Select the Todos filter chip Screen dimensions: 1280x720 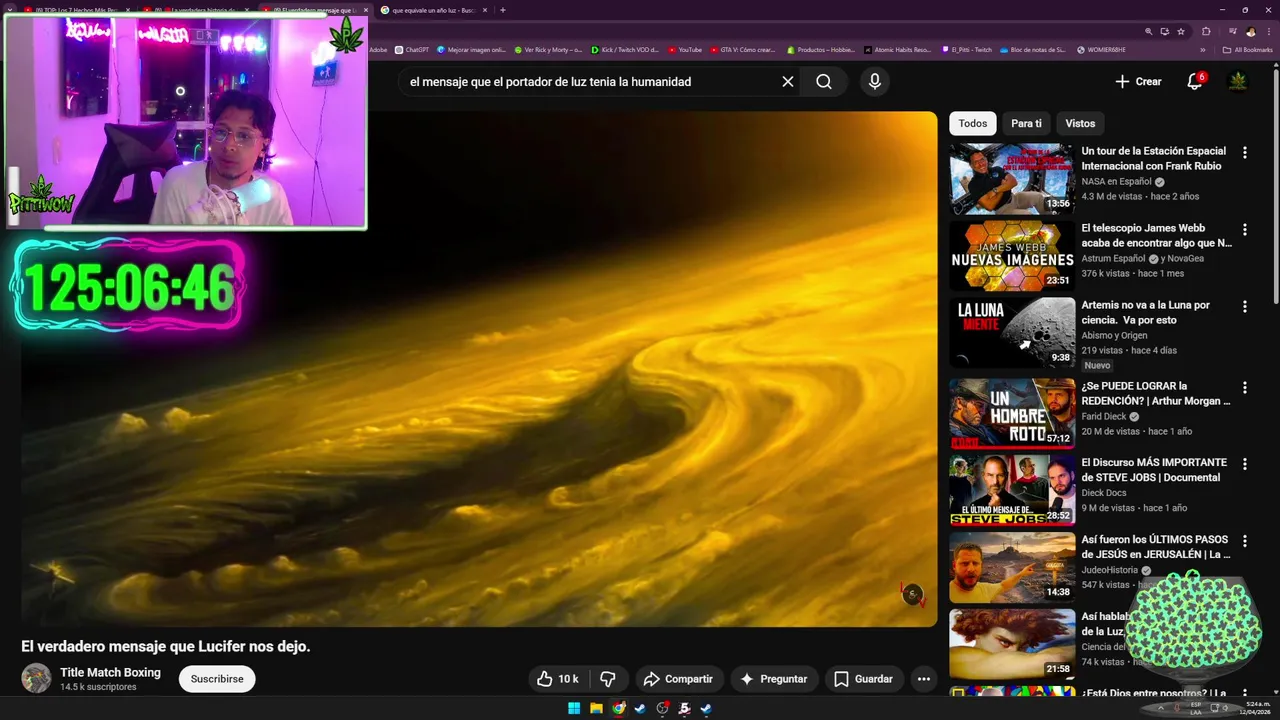973,124
